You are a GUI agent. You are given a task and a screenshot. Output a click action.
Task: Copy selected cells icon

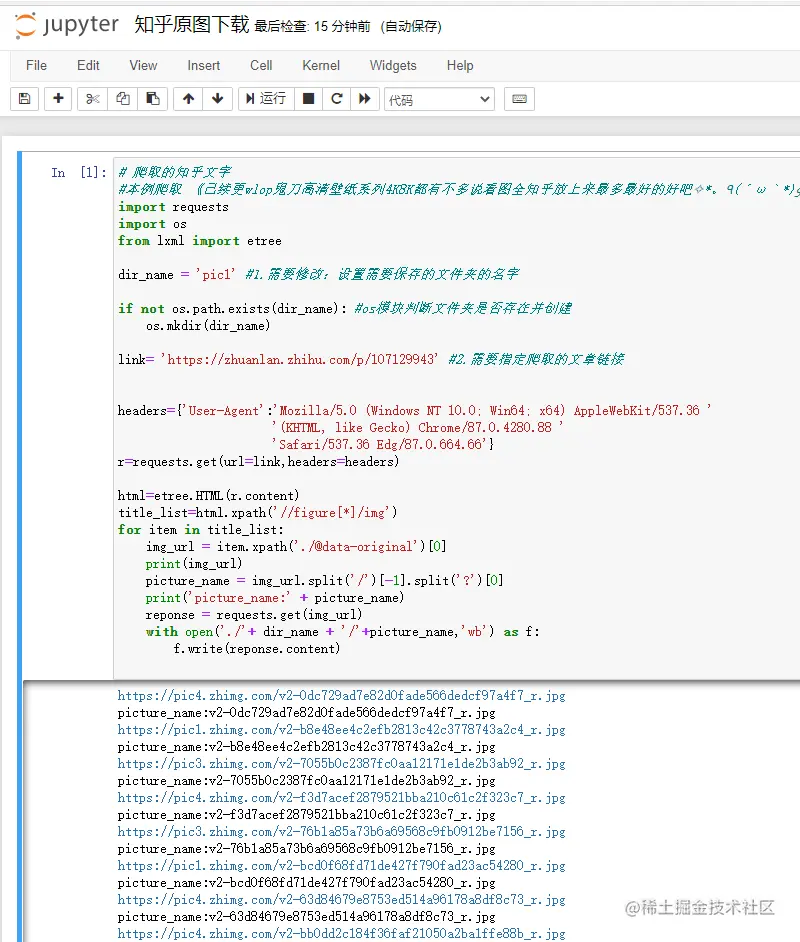[123, 99]
